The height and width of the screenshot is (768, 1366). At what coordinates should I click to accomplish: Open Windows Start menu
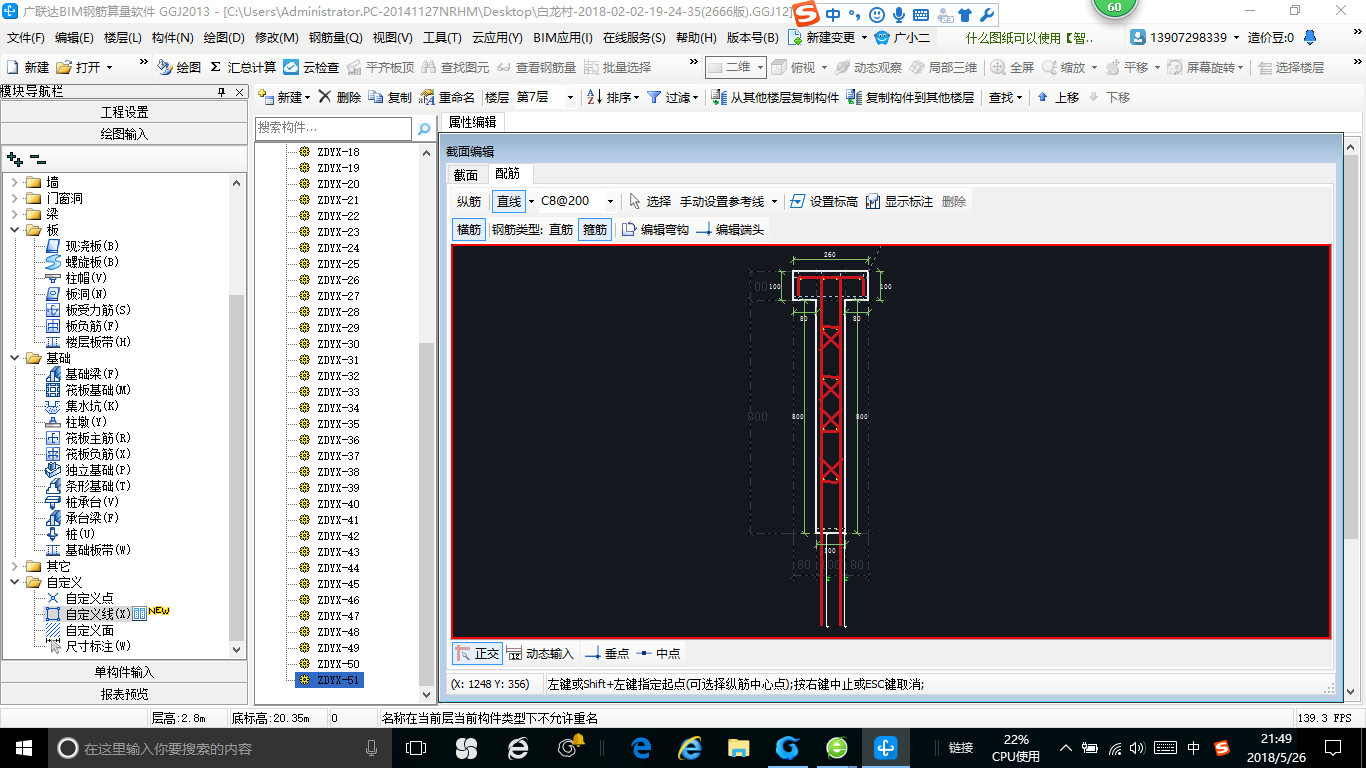coord(22,747)
